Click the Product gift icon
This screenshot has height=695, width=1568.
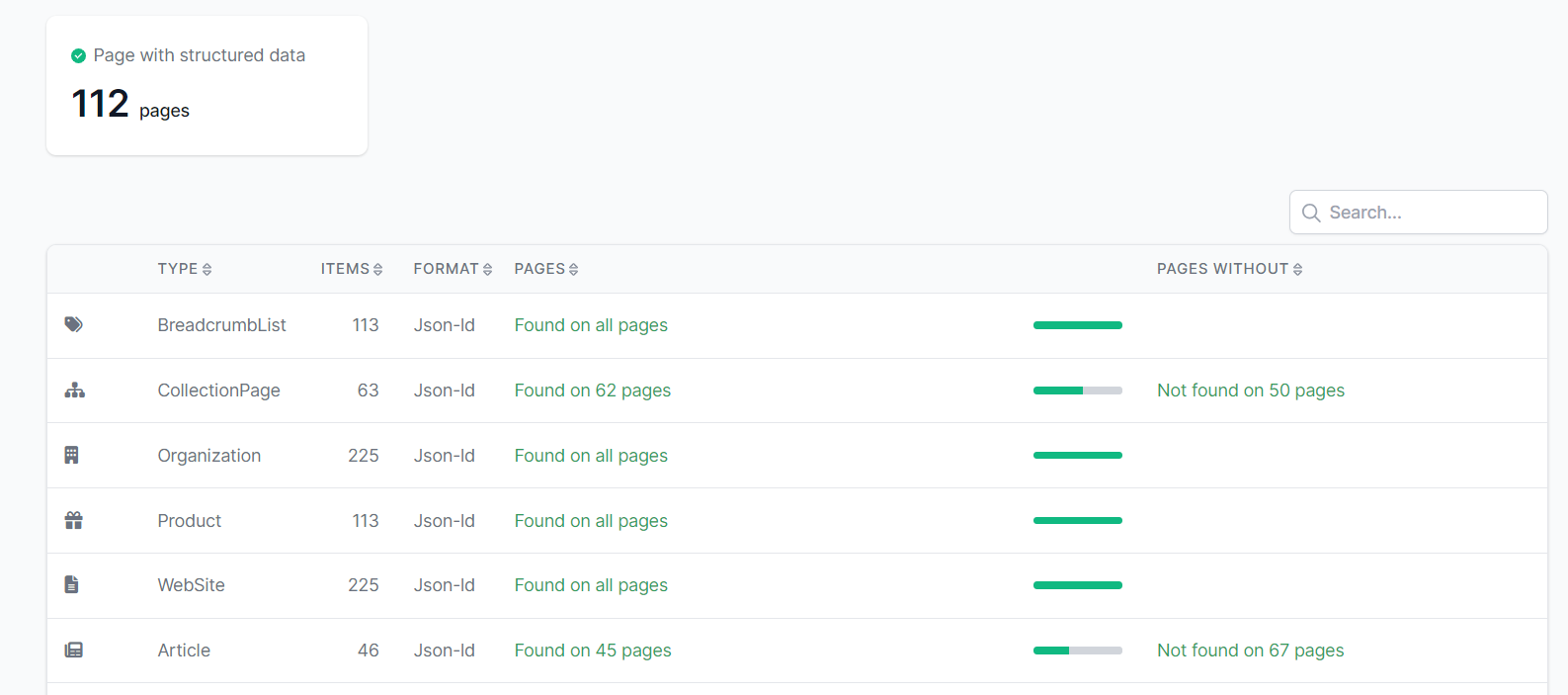tap(74, 520)
